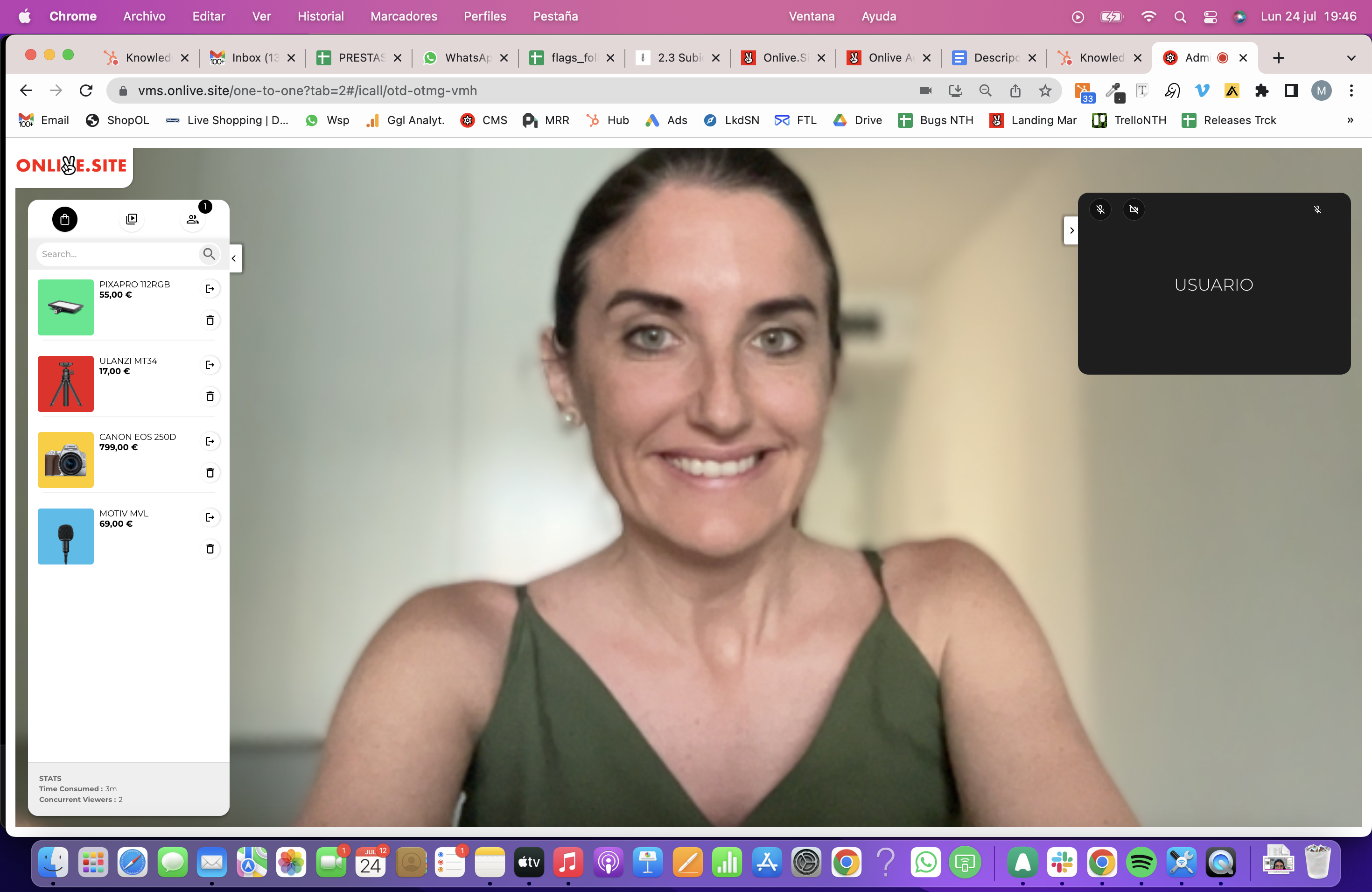Delete the ULANZI MT34 product
The width and height of the screenshot is (1372, 892).
click(210, 397)
